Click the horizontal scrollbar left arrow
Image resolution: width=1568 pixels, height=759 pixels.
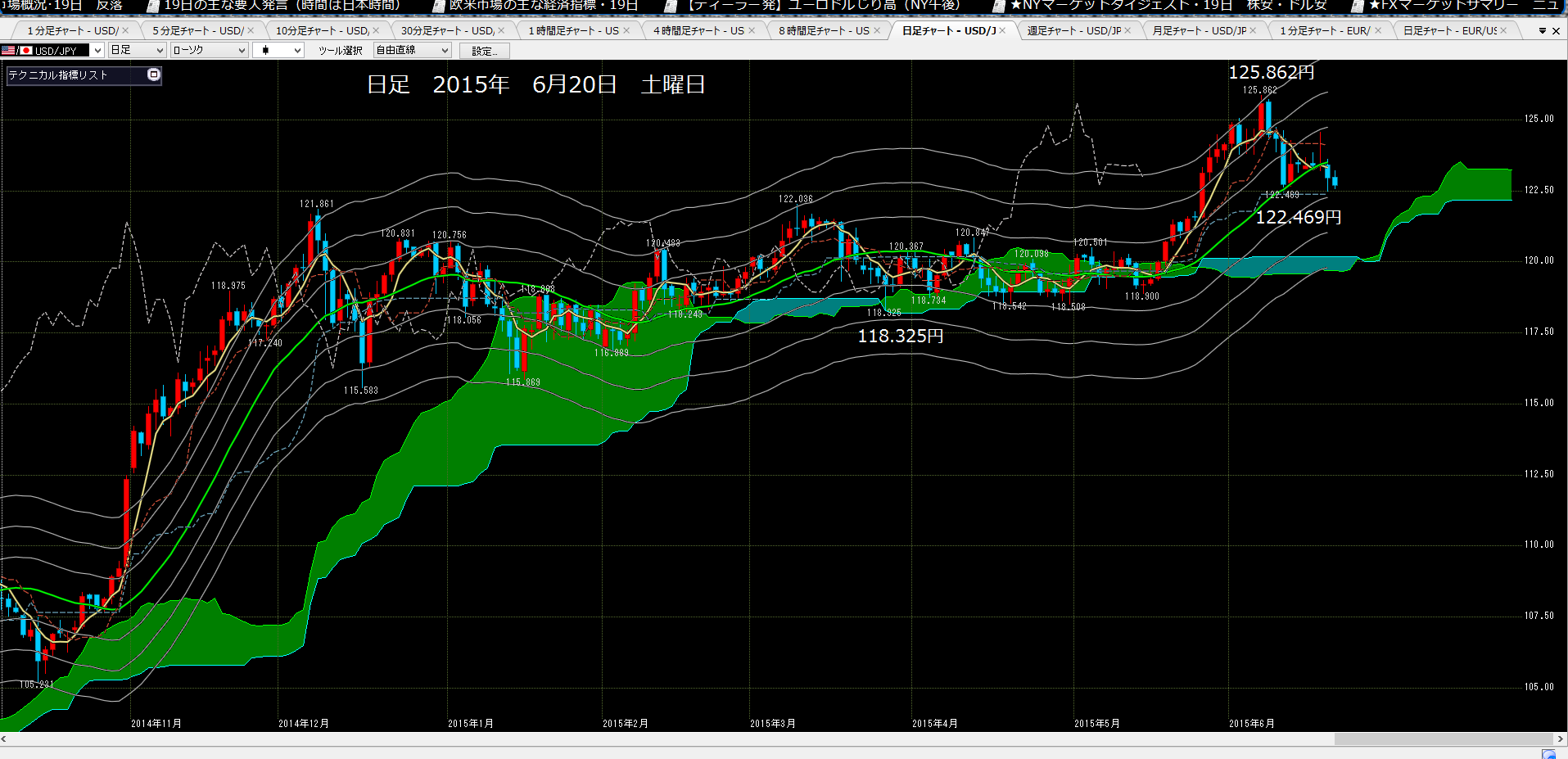(4, 739)
